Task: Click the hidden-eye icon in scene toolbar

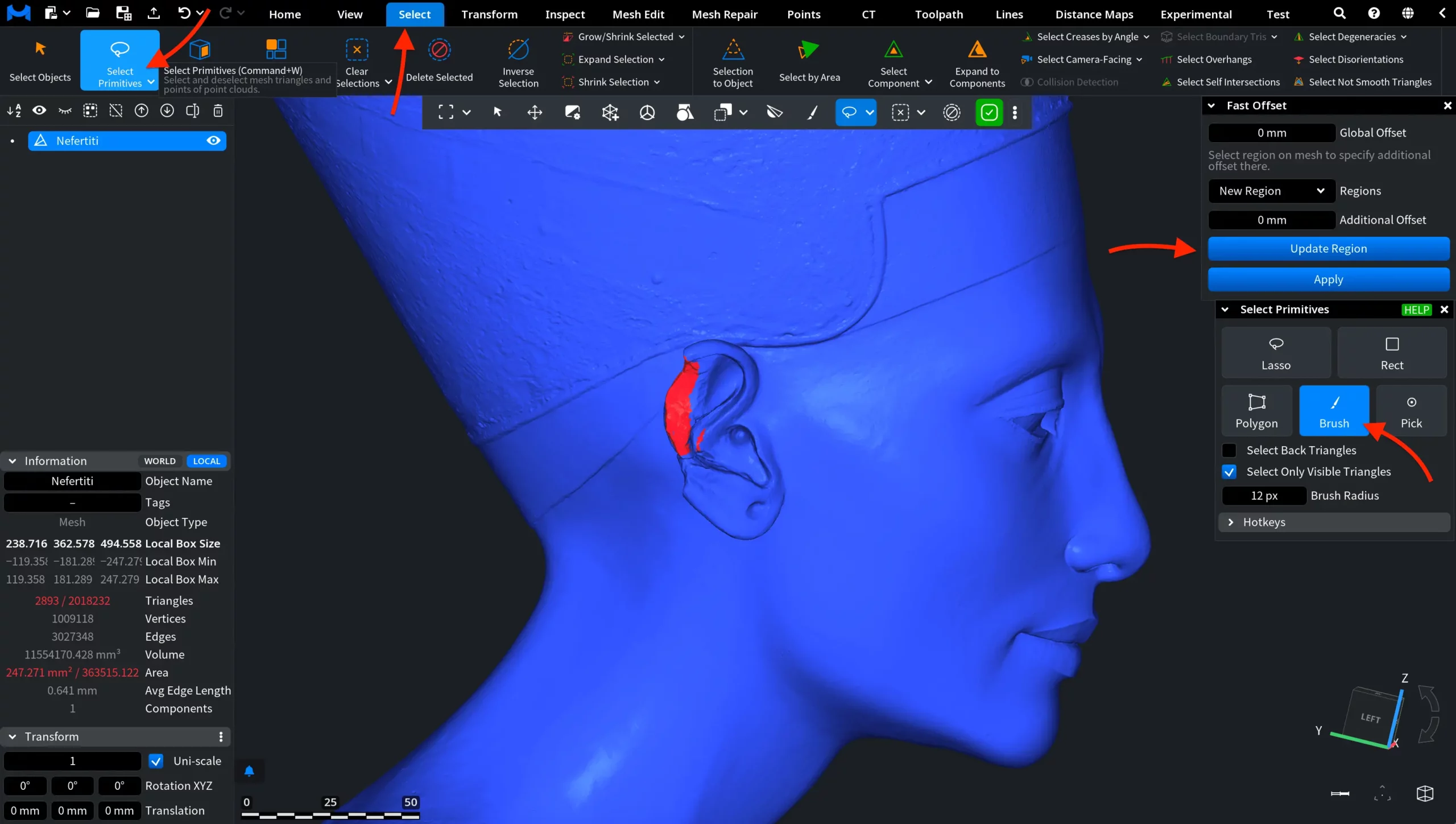Action: point(65,110)
